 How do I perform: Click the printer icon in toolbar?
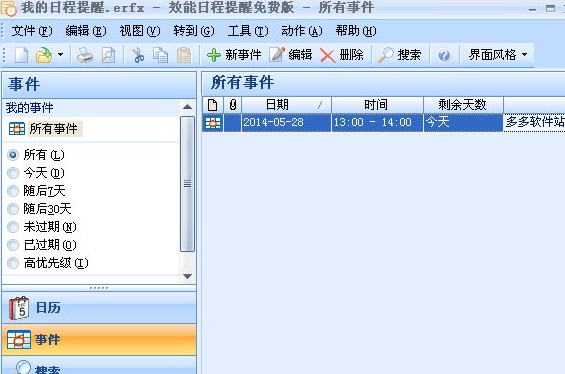(x=85, y=55)
